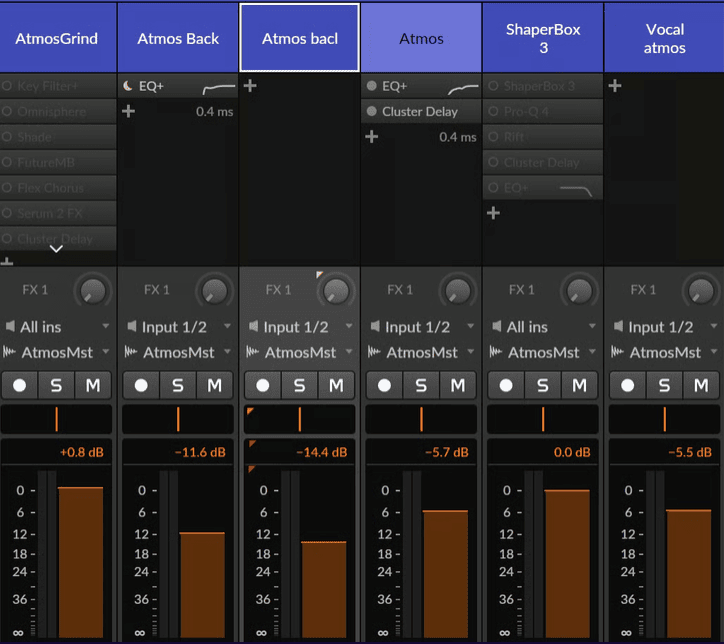Mute the Vocal atmos track
This screenshot has width=724, height=644.
pyautogui.click(x=701, y=385)
